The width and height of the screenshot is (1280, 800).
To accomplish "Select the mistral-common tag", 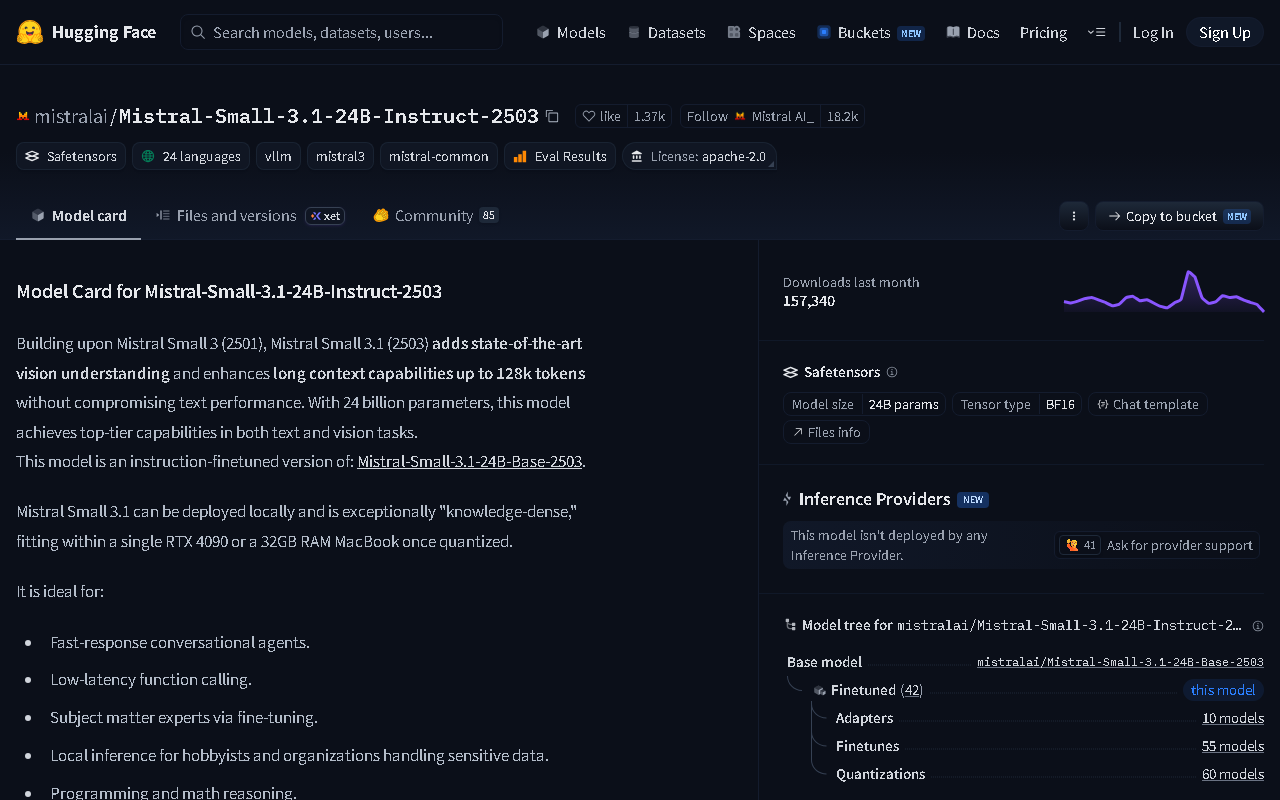I will pyautogui.click(x=438, y=156).
